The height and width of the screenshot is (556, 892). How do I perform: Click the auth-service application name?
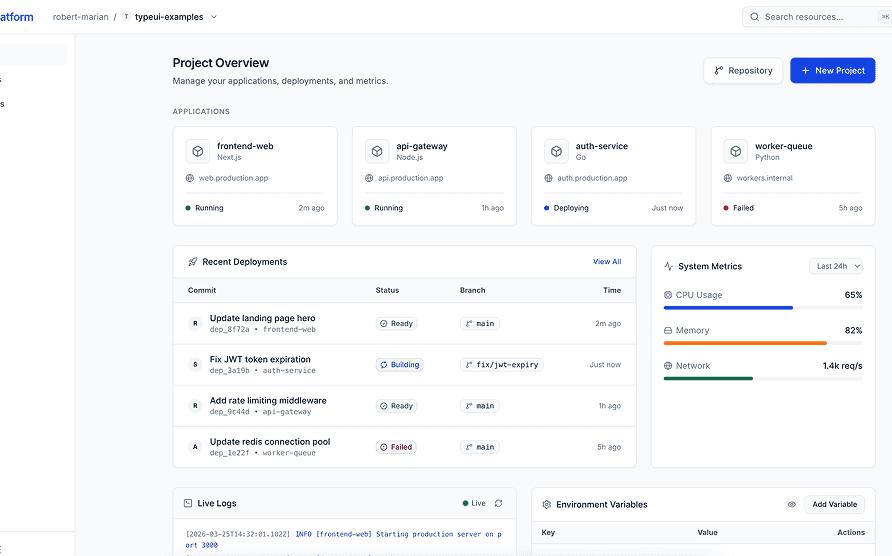click(602, 146)
